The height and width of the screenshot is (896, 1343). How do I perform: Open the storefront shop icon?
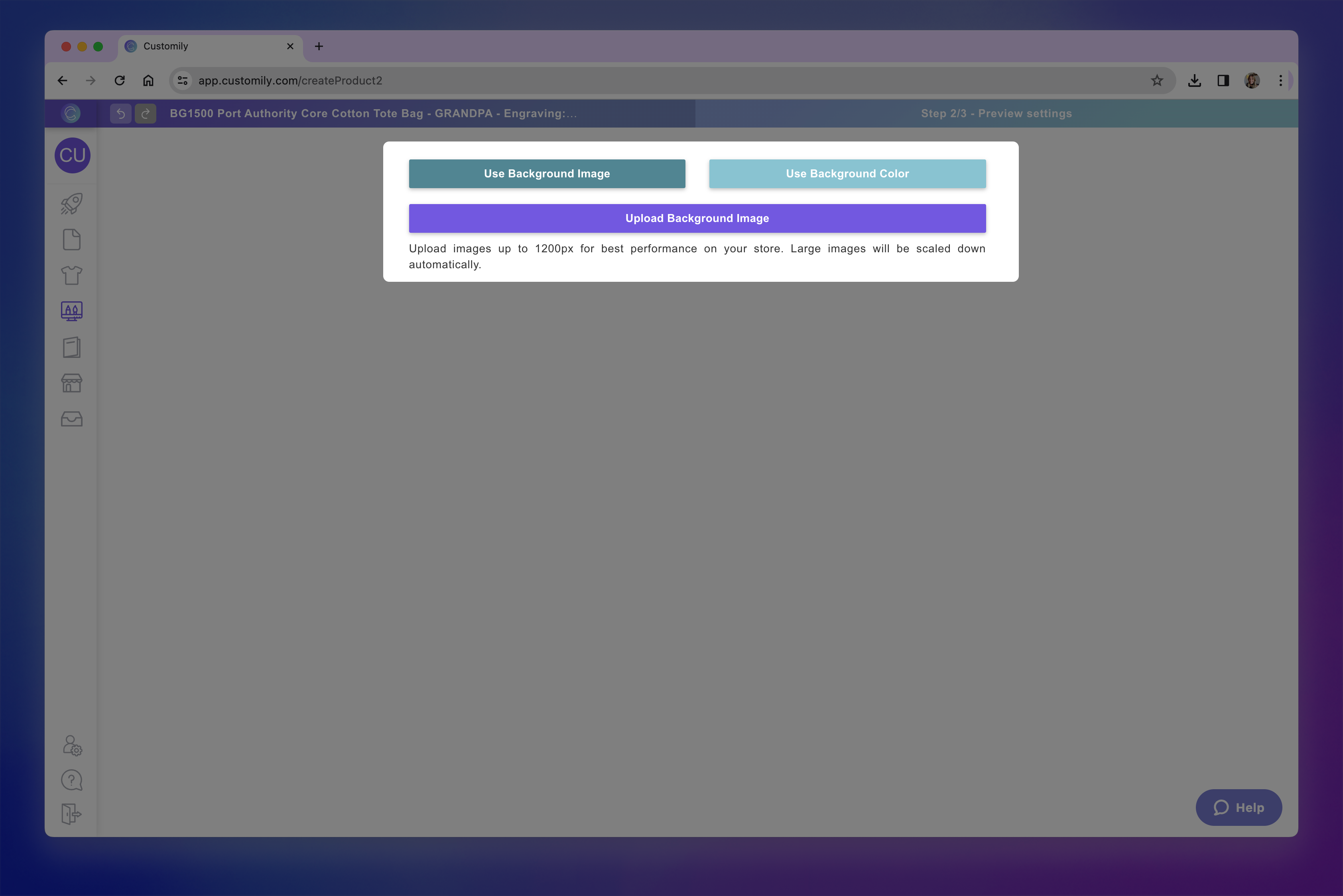point(71,383)
